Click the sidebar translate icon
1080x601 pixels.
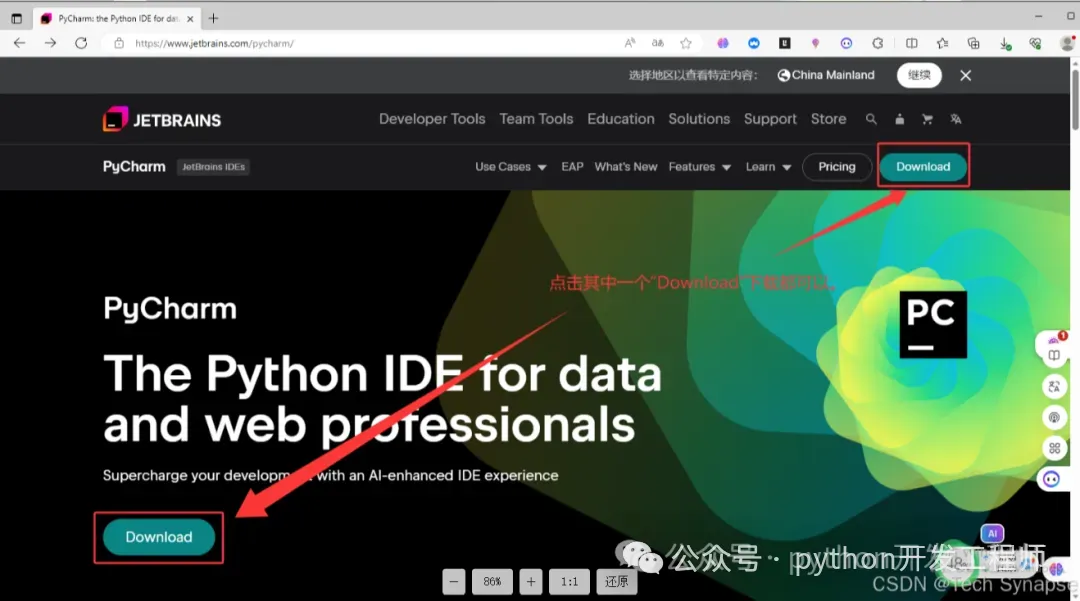click(x=1054, y=386)
